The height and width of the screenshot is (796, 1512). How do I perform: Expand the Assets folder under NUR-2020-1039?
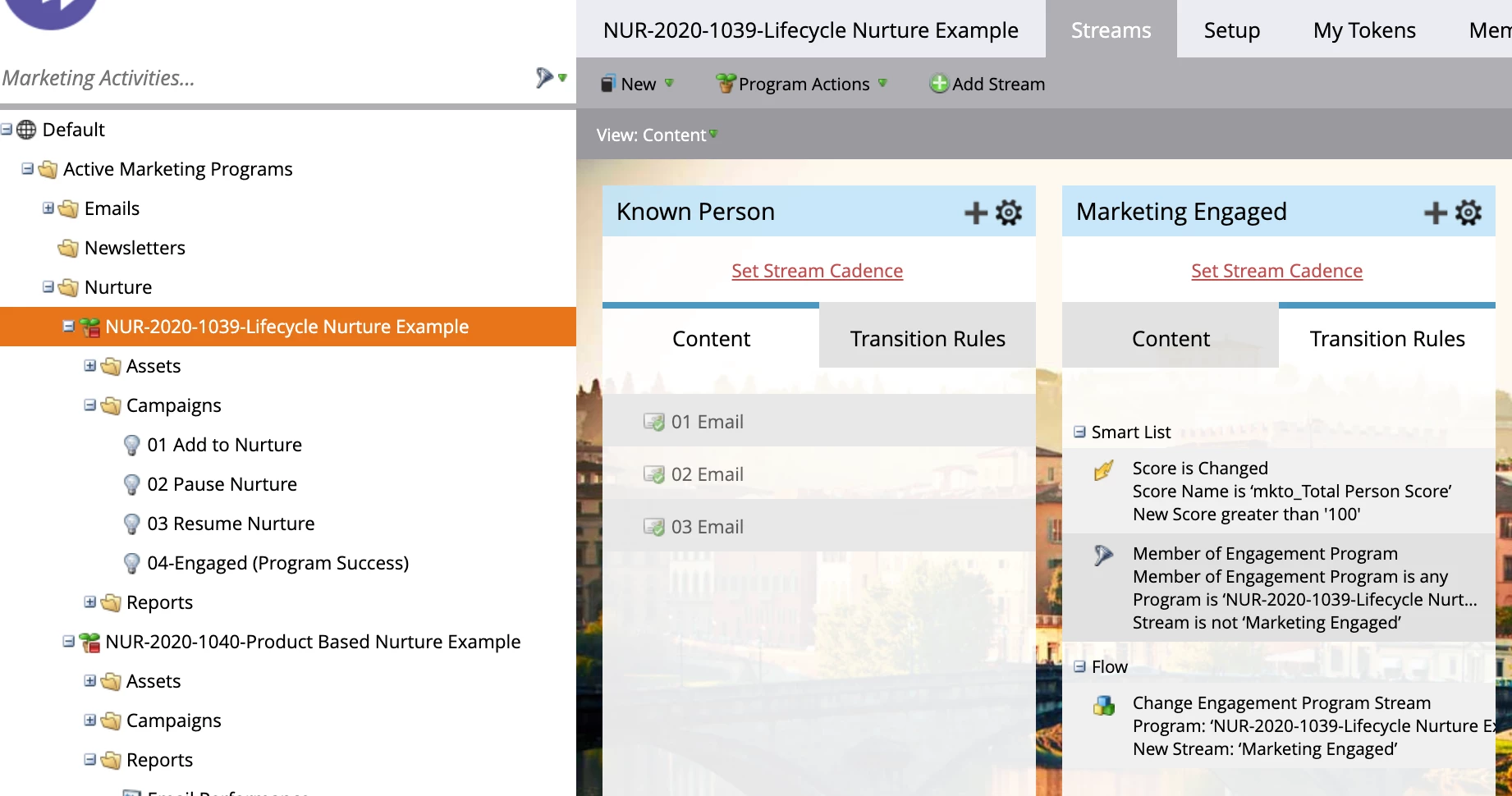90,365
